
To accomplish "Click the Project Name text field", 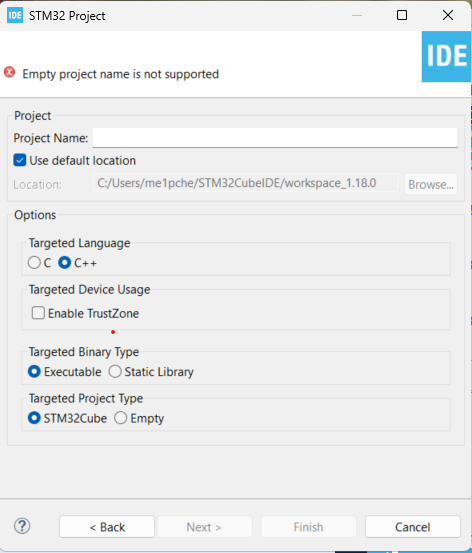I will [275, 138].
